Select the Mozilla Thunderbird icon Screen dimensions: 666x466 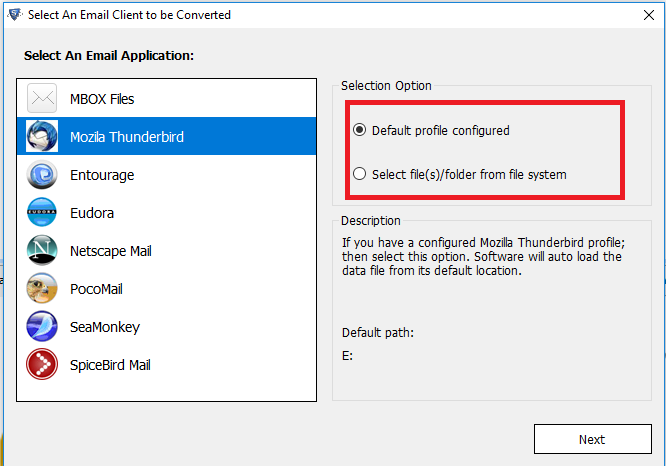(42, 136)
